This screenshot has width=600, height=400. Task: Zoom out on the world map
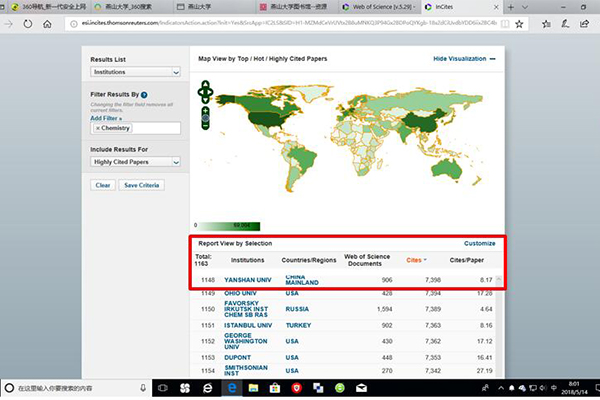207,126
